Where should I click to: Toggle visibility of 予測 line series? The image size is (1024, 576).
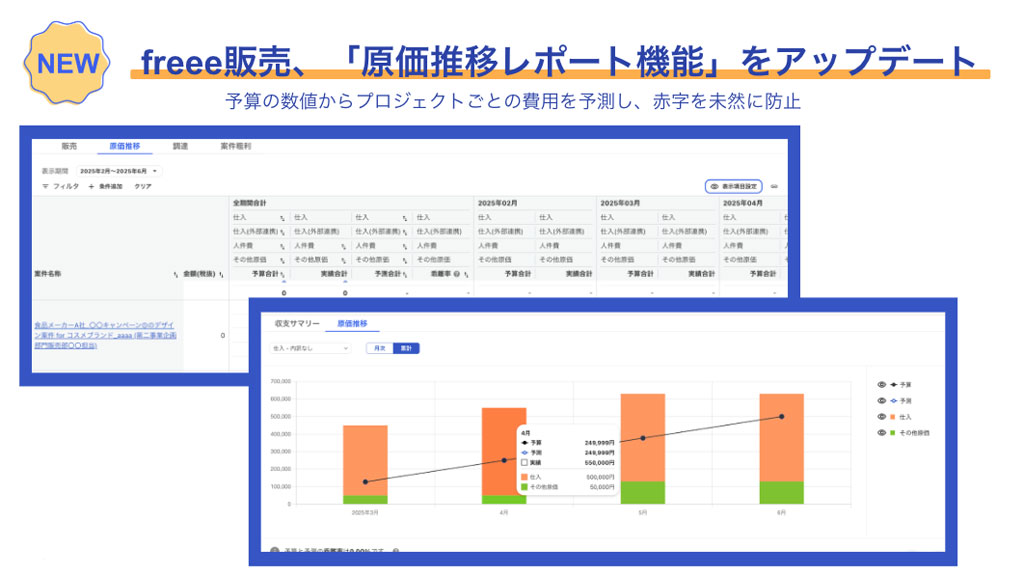(882, 400)
